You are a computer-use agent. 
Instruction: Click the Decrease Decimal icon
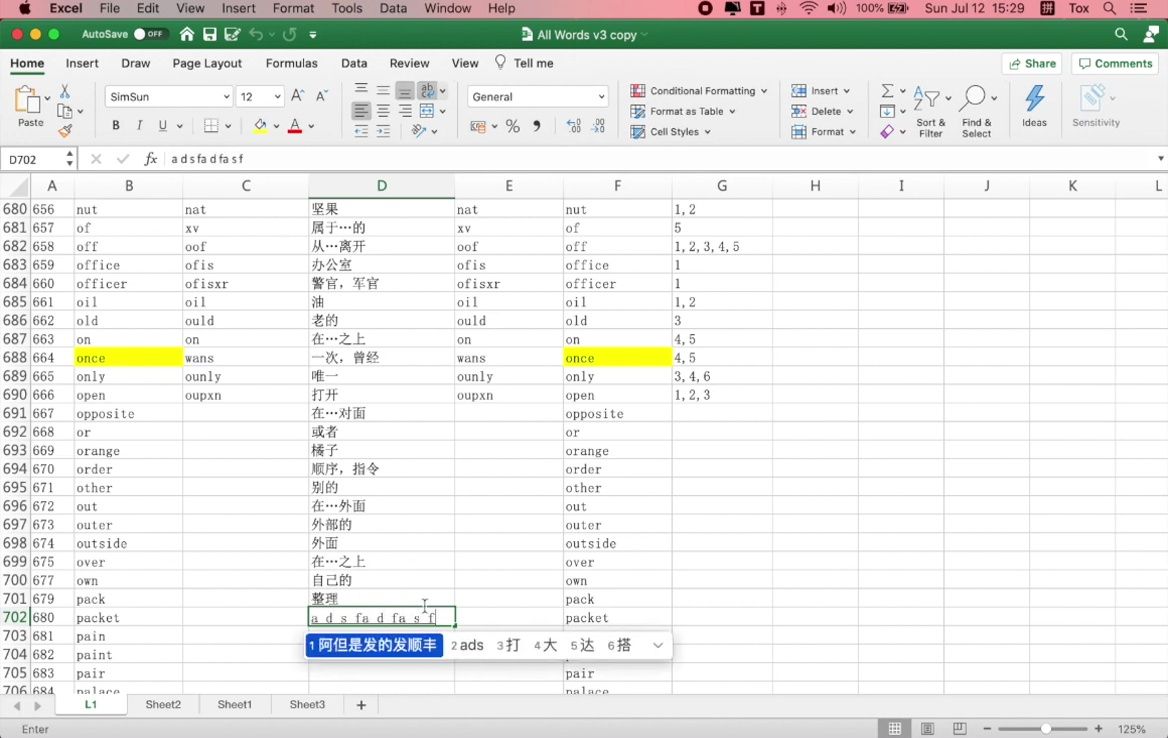[598, 127]
